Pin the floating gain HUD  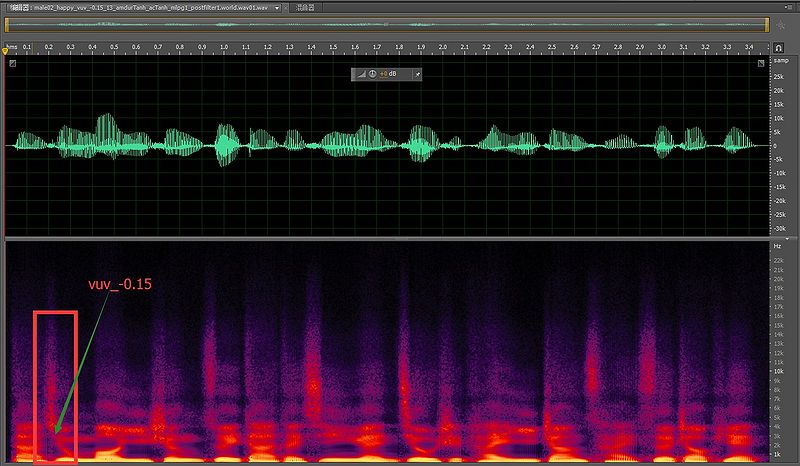point(417,74)
